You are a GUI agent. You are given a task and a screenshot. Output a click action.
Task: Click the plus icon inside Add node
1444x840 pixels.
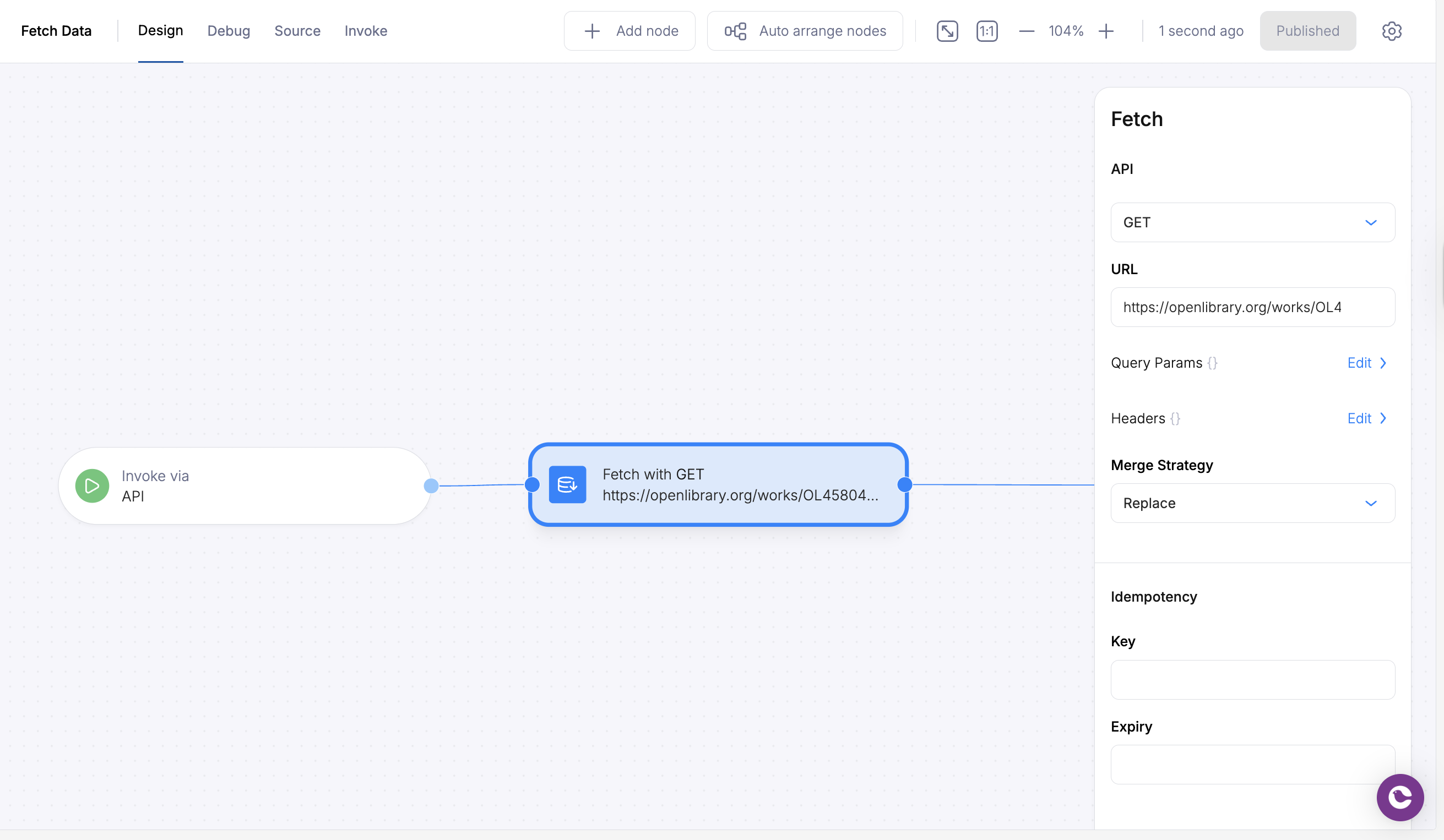[x=591, y=31]
